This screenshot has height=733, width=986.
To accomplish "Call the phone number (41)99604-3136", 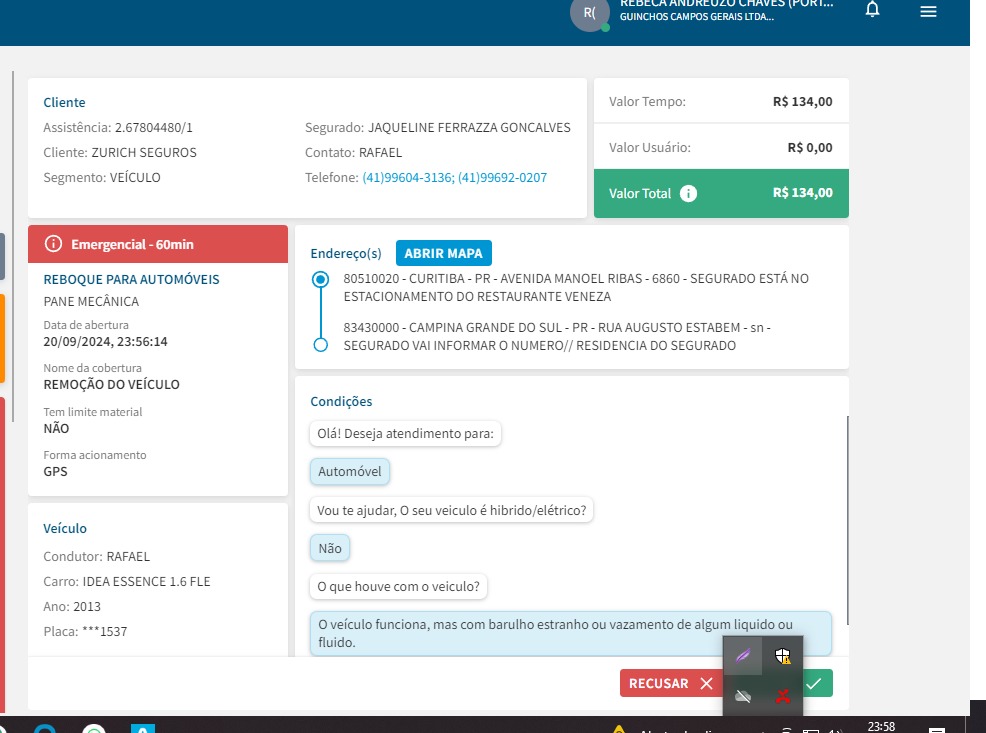I will pos(407,178).
